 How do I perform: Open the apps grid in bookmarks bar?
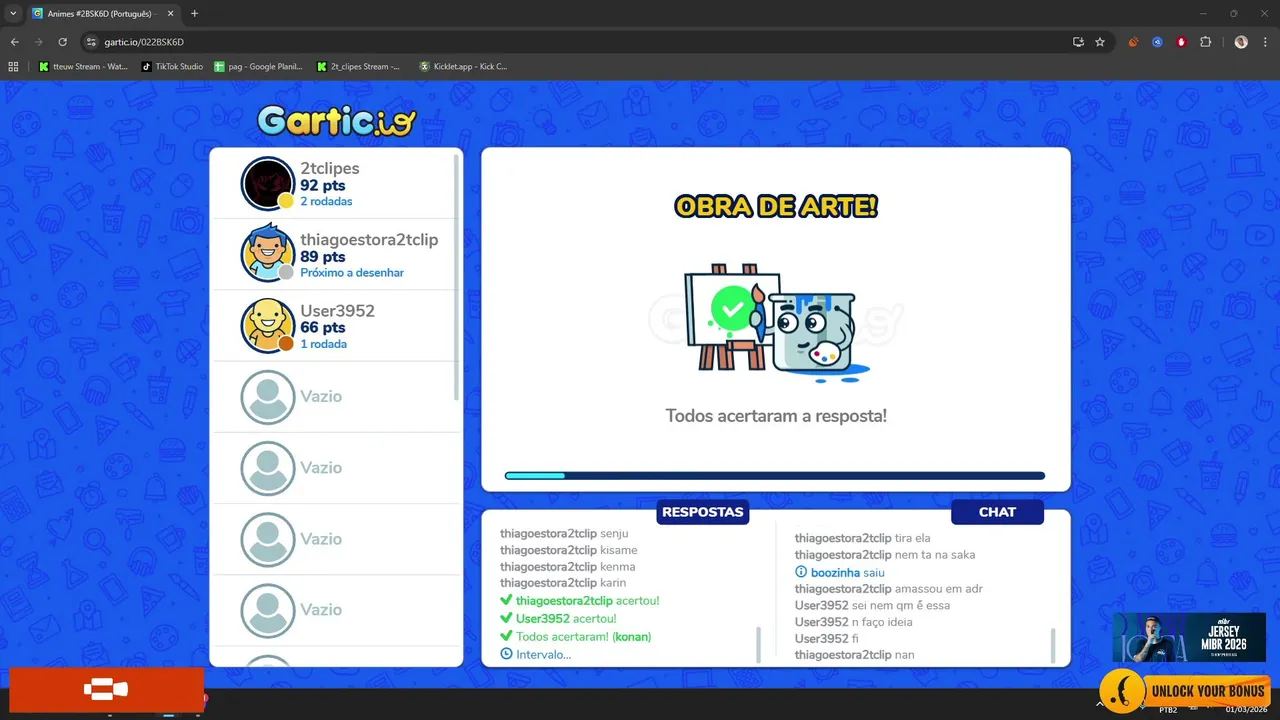tap(13, 67)
